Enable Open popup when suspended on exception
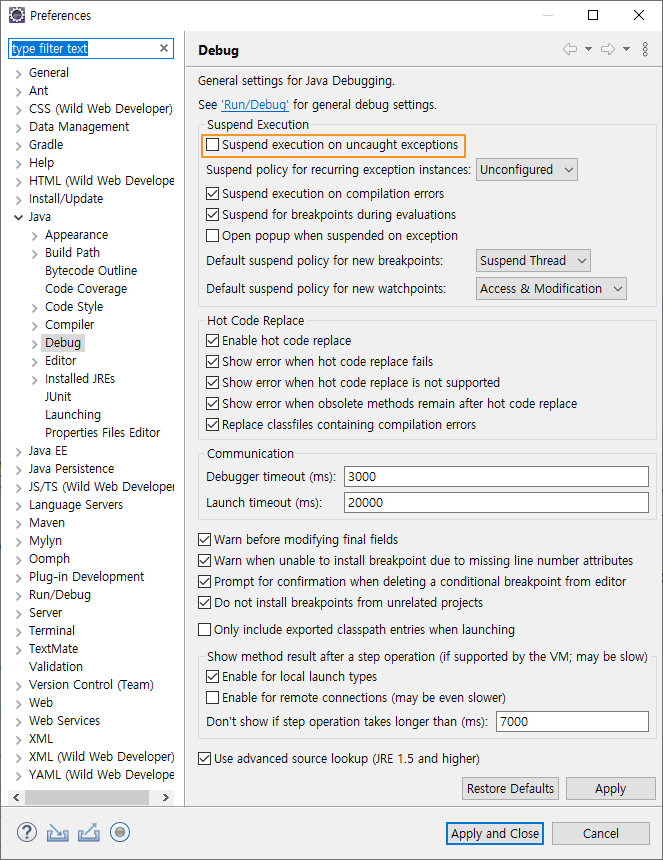The width and height of the screenshot is (663, 860). point(212,236)
